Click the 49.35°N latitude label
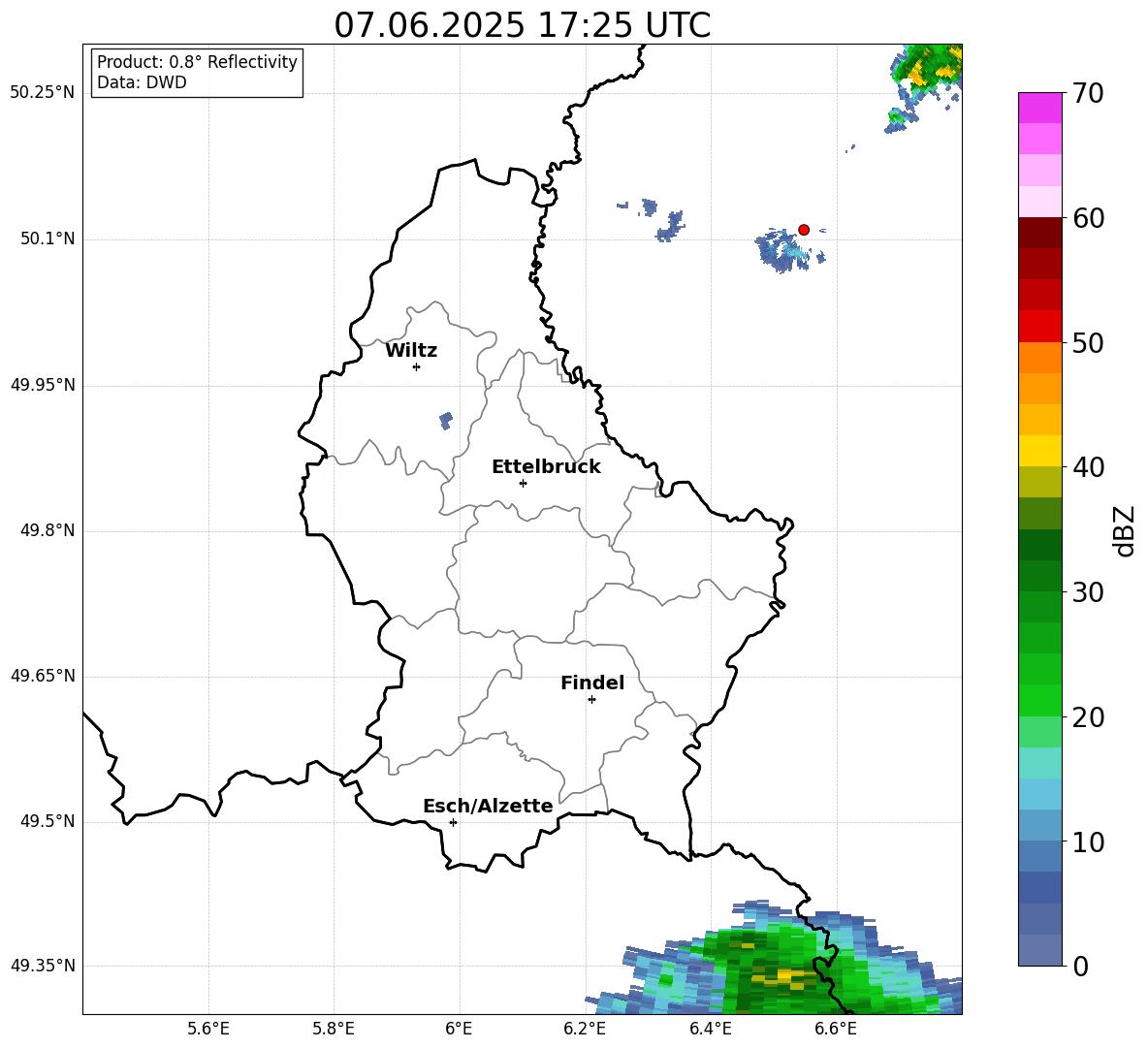 [43, 966]
